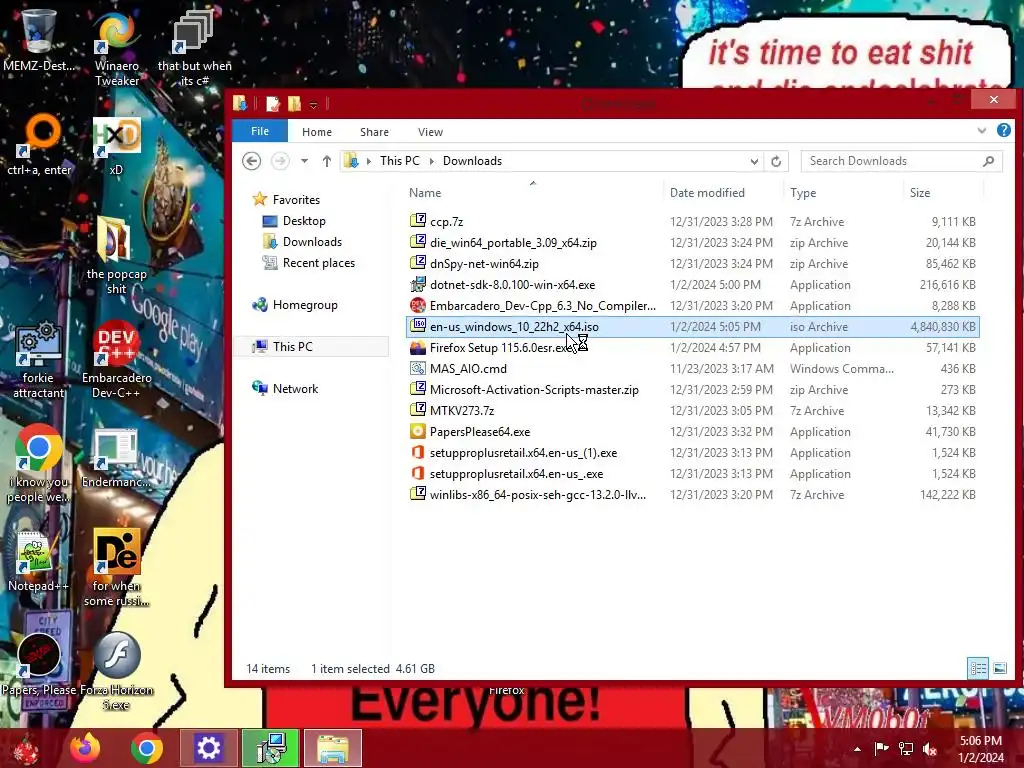The height and width of the screenshot is (768, 1024).
Task: Sort files by Date modified header
Action: (707, 193)
